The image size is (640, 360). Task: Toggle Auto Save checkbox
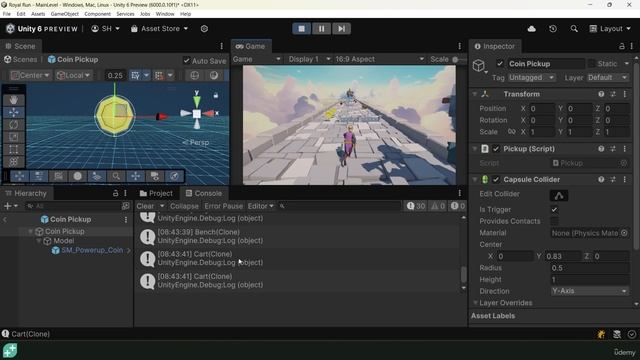(x=187, y=60)
